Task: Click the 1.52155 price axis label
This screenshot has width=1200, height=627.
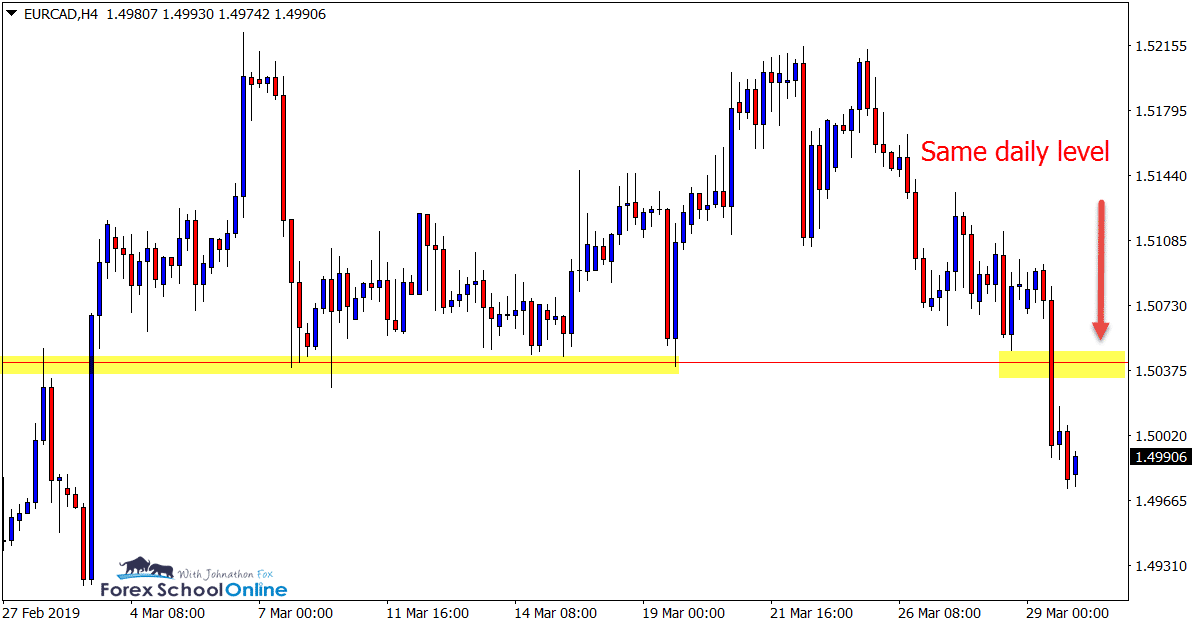Action: [x=1161, y=46]
